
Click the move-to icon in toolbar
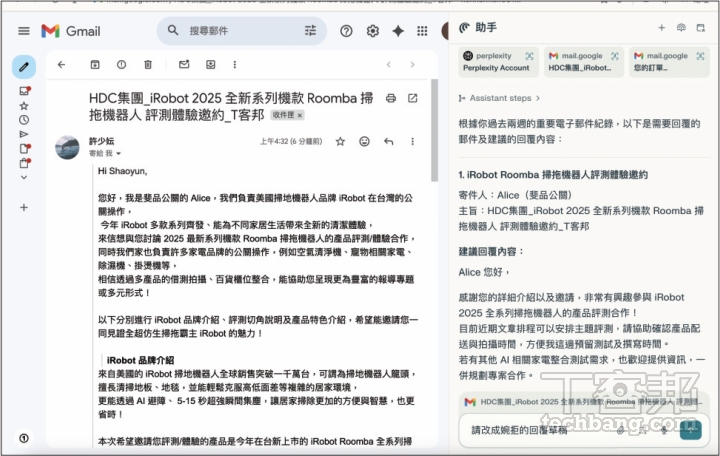(210, 65)
